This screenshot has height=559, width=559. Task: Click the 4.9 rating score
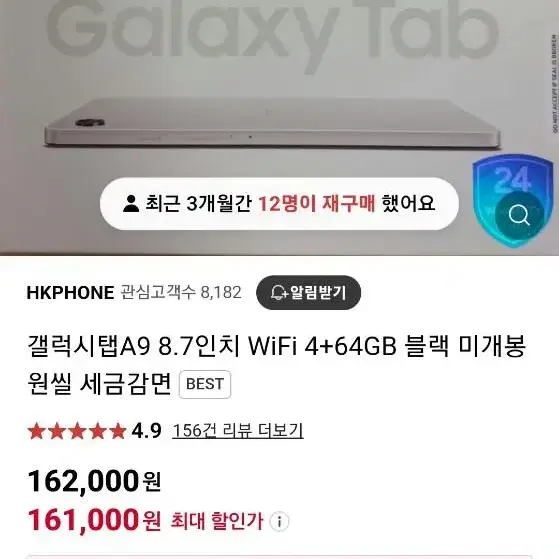point(147,431)
